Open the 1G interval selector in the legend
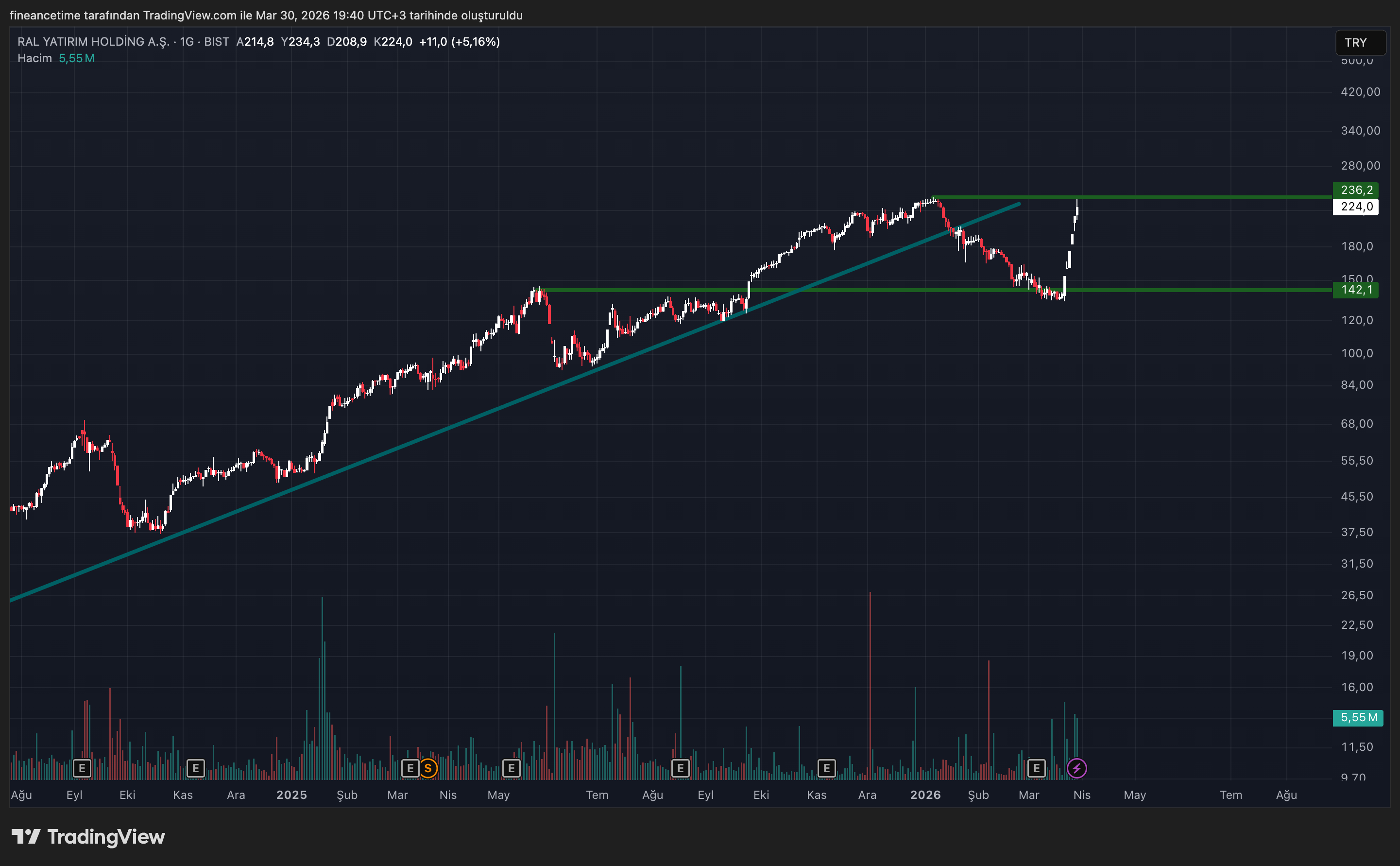1400x866 pixels. (x=187, y=41)
